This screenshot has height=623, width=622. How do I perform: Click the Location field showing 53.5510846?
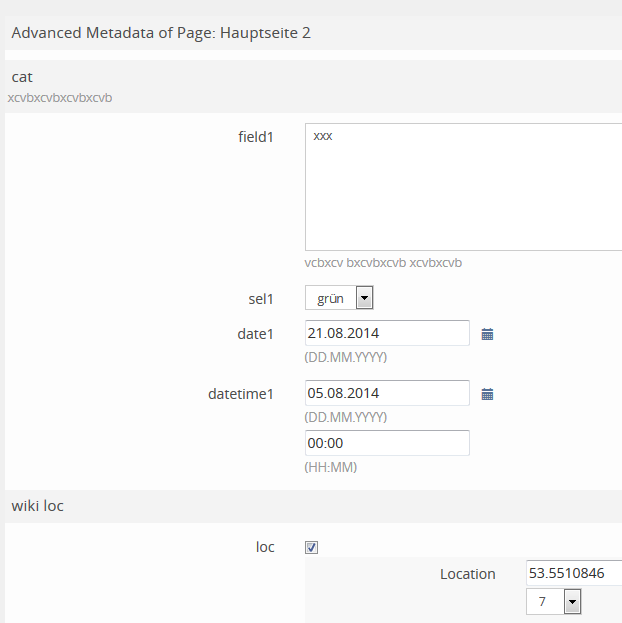[574, 573]
